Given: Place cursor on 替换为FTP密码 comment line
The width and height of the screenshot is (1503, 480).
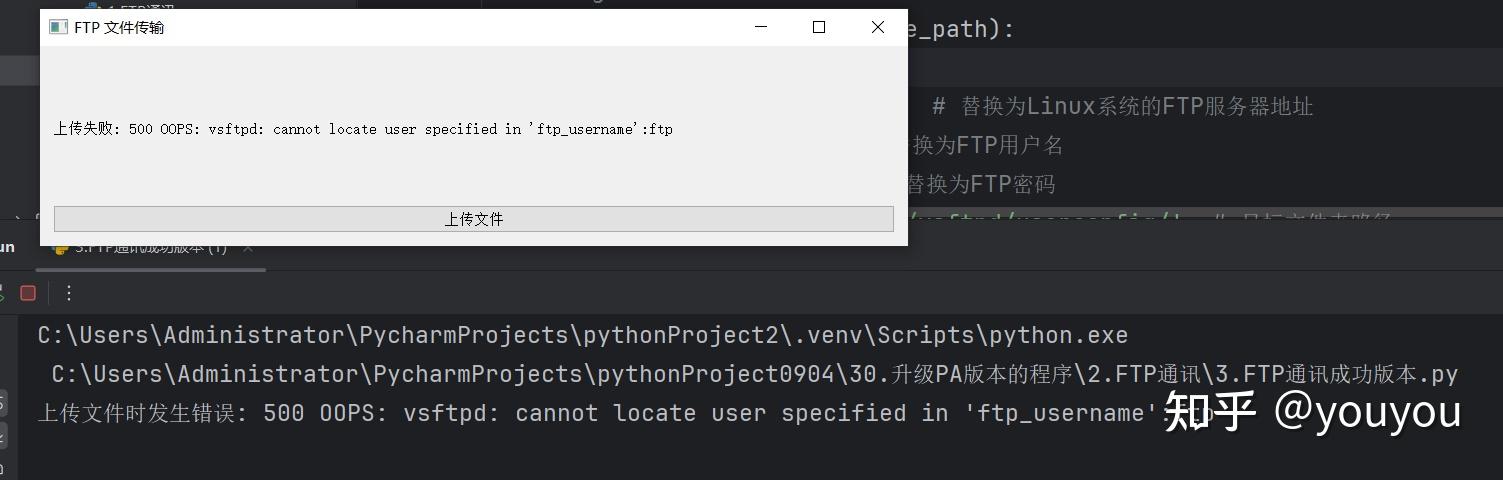Looking at the screenshot, I should click(x=980, y=184).
